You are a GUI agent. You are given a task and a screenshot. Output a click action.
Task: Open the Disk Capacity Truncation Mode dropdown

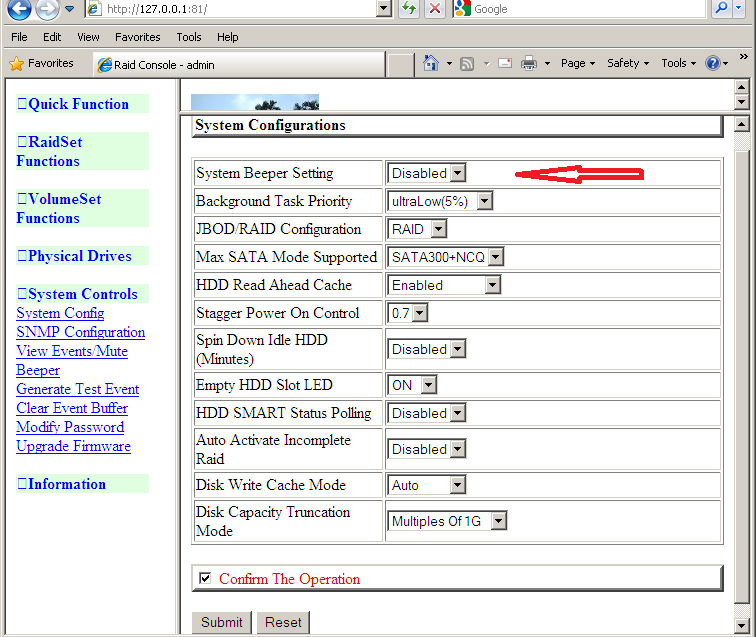click(x=447, y=521)
